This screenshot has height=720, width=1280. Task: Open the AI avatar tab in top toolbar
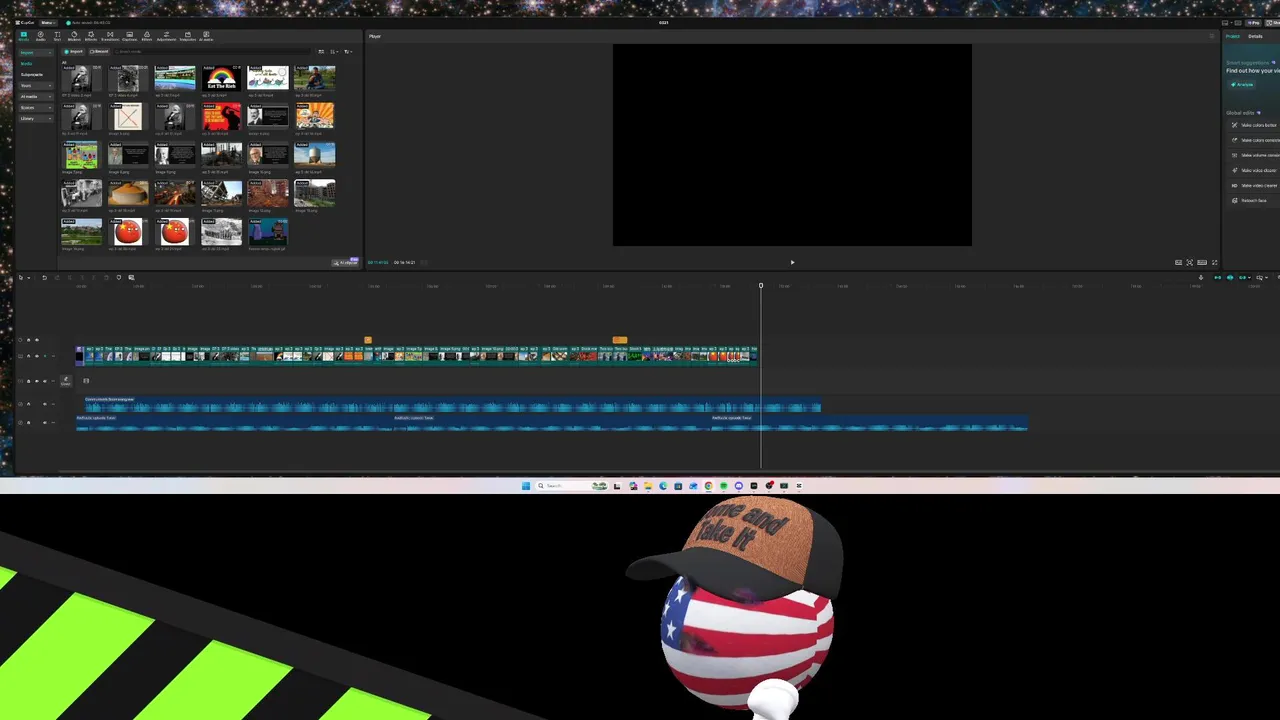[206, 36]
